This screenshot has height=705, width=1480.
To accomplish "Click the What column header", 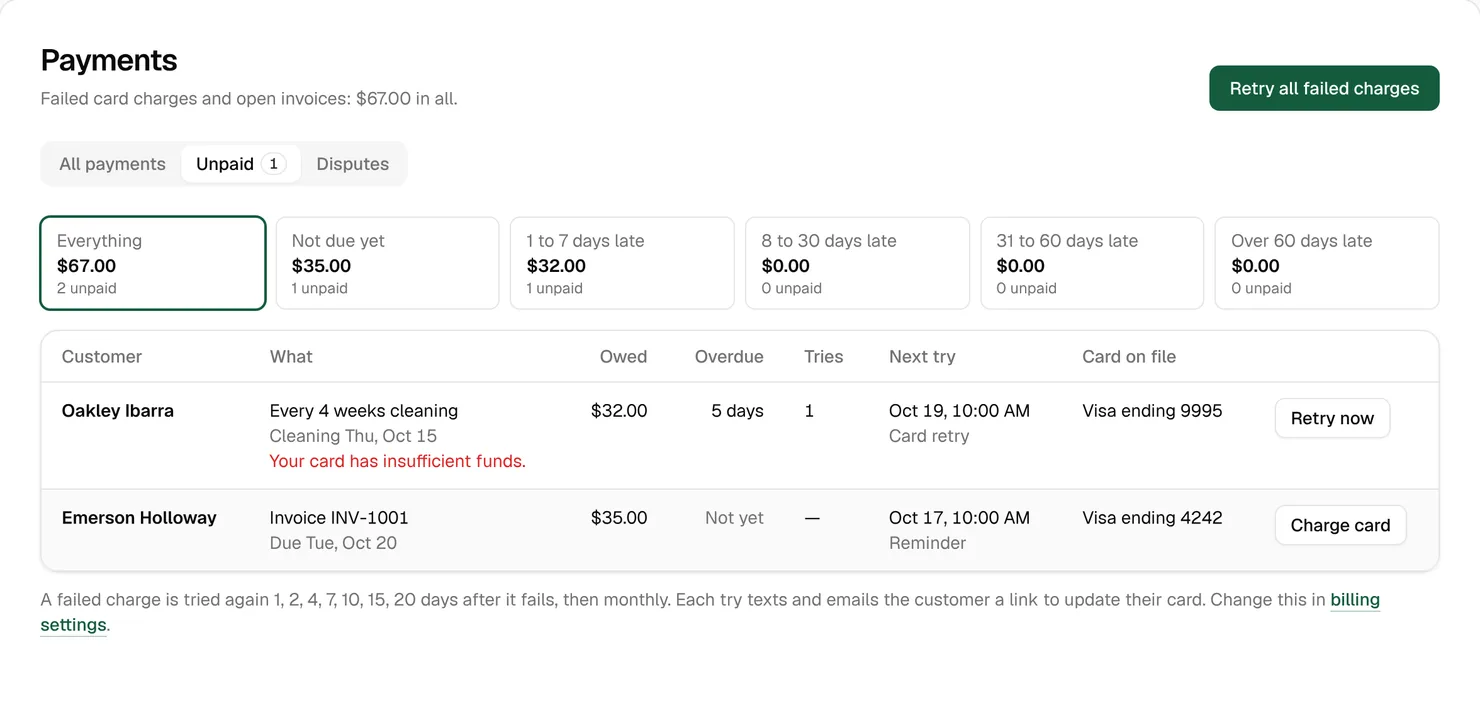I will tap(291, 357).
